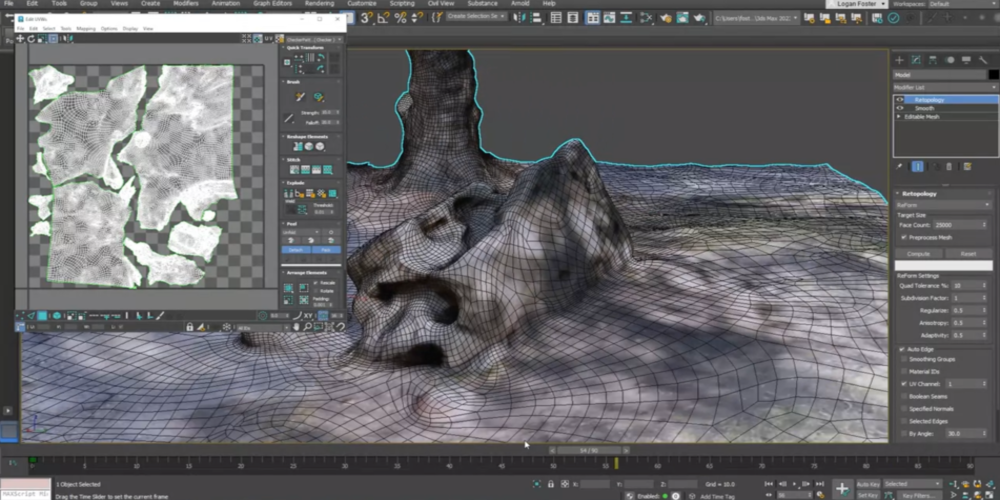Enable the By Angle checkbox
Image resolution: width=1000 pixels, height=500 pixels.
[904, 434]
